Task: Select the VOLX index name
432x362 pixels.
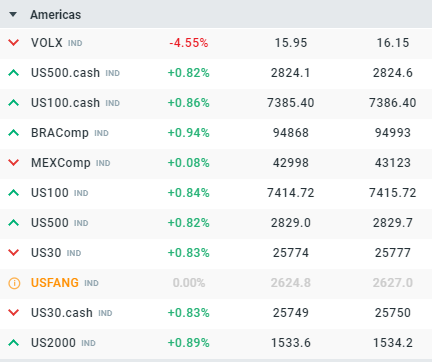Action: 47,43
